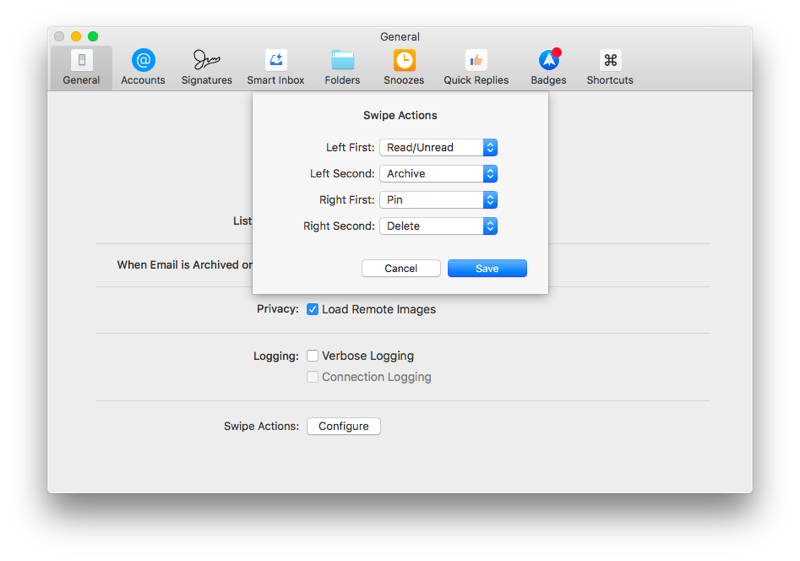800x561 pixels.
Task: Open the Left Second Archive dropdown
Action: (x=438, y=173)
